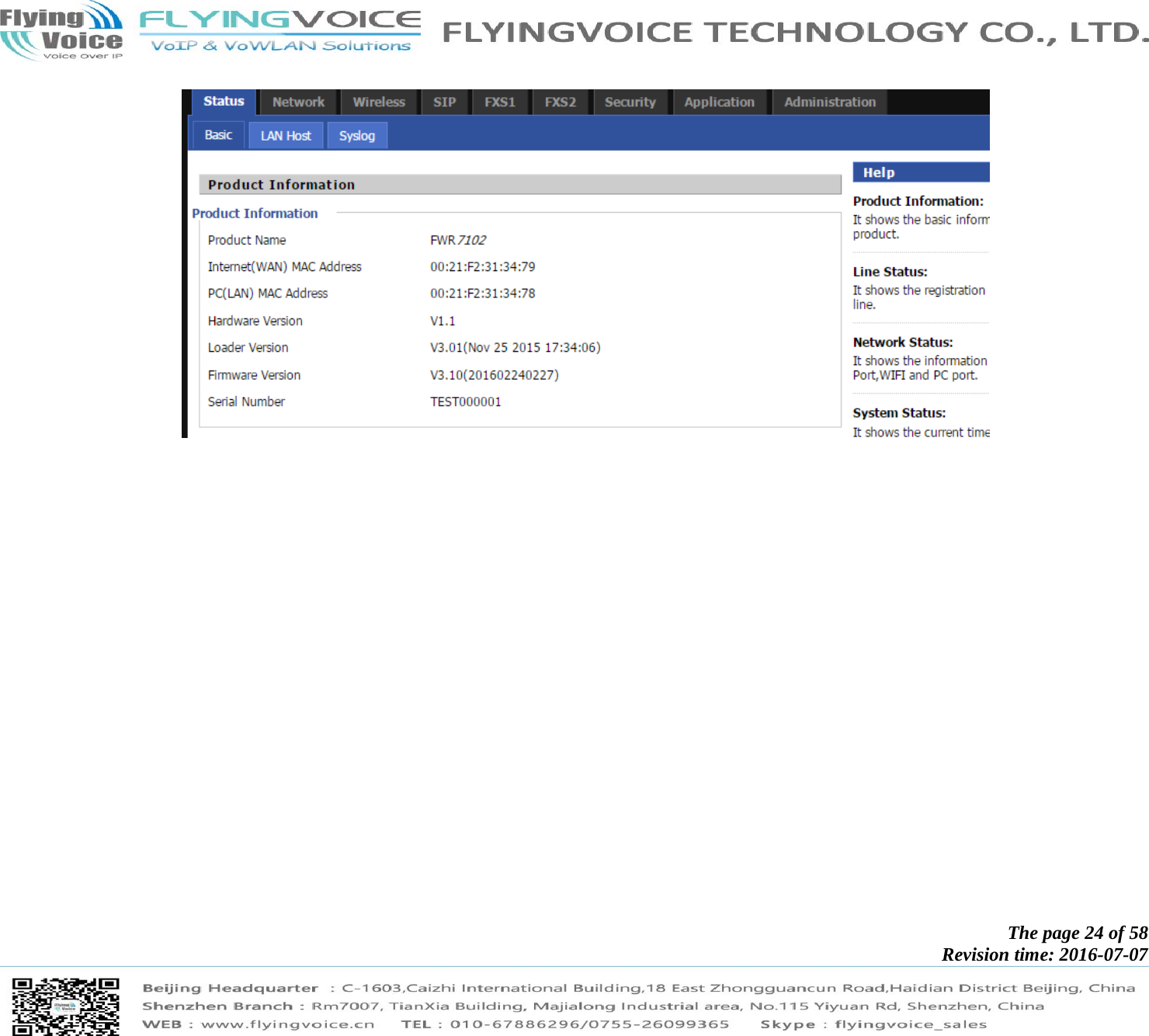Switch to the Application tab
1149x1036 pixels.
point(720,103)
